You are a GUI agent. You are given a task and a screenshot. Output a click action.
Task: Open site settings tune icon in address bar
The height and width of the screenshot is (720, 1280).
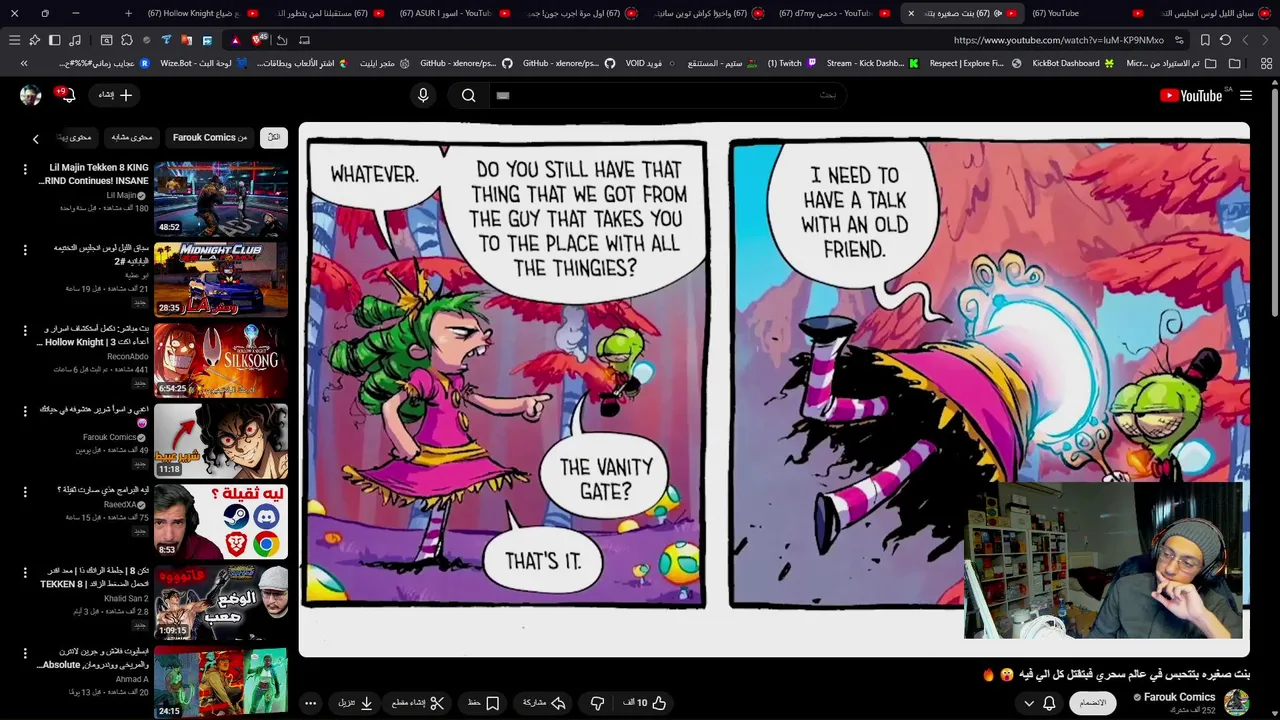click(1180, 40)
